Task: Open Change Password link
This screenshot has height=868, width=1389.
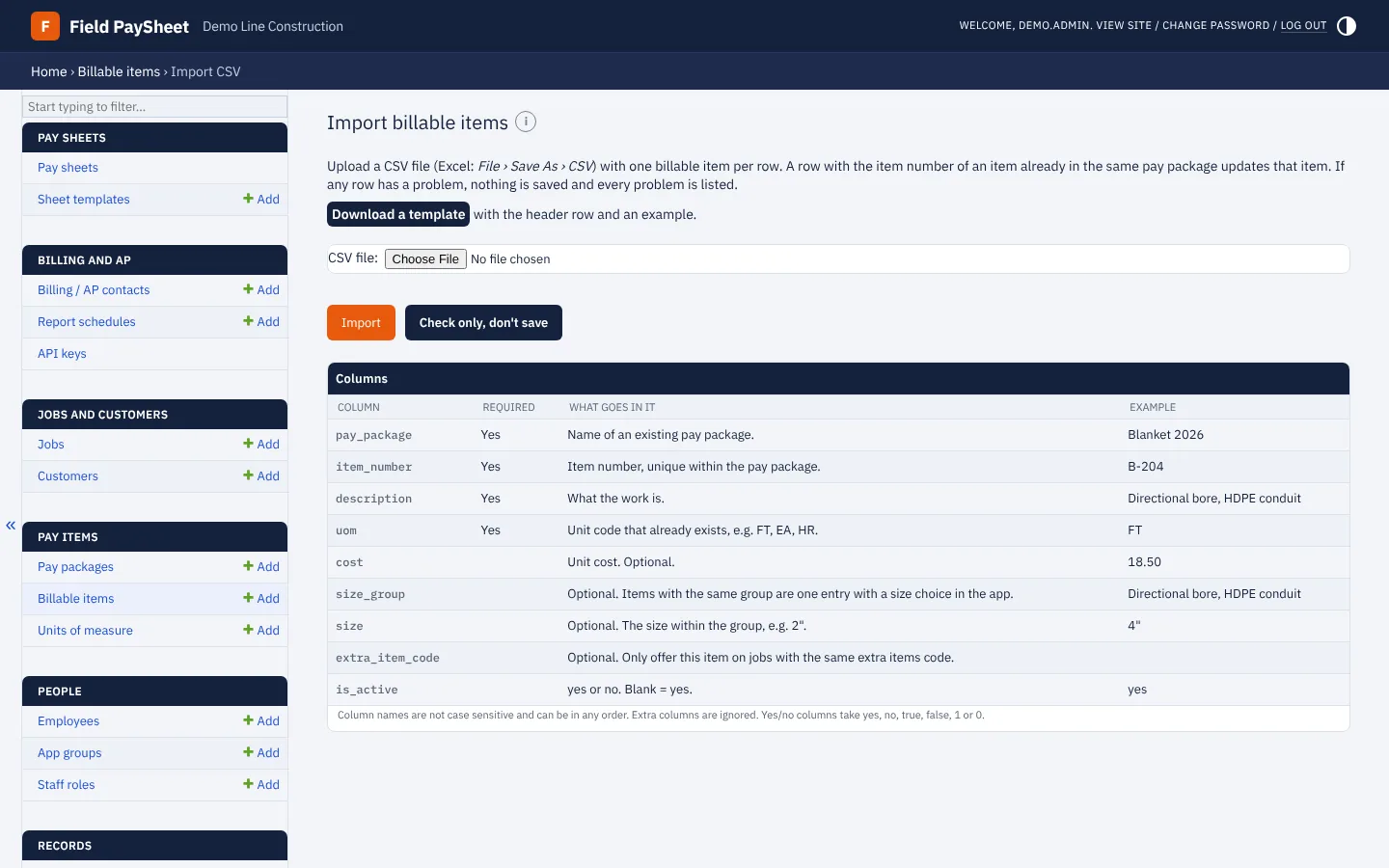Action: (x=1215, y=26)
